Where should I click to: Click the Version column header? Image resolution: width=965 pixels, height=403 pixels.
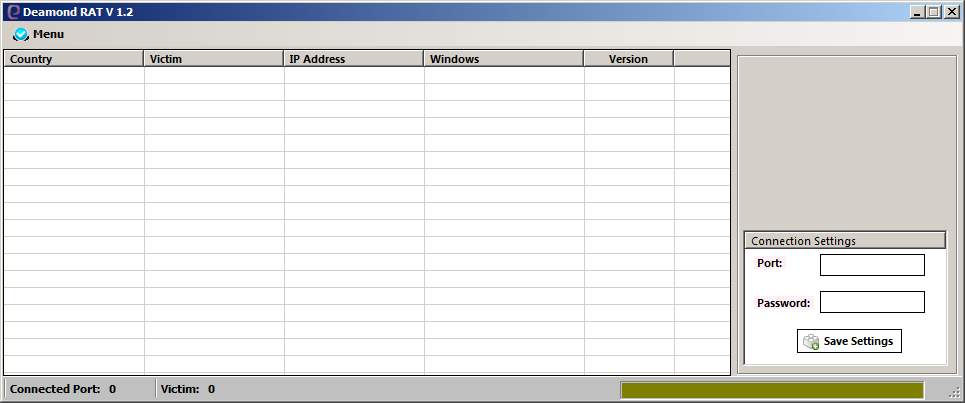[x=628, y=59]
